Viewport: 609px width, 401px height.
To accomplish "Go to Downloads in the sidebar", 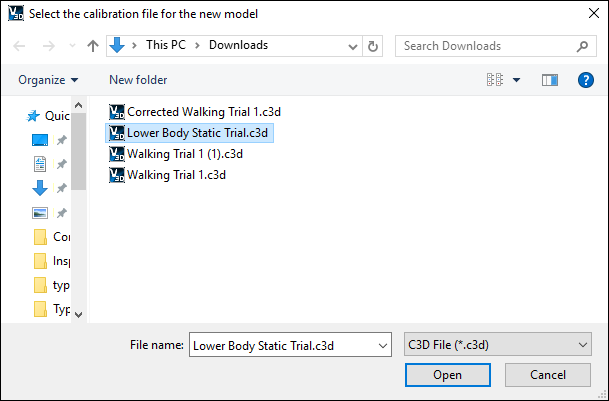I will 40,187.
